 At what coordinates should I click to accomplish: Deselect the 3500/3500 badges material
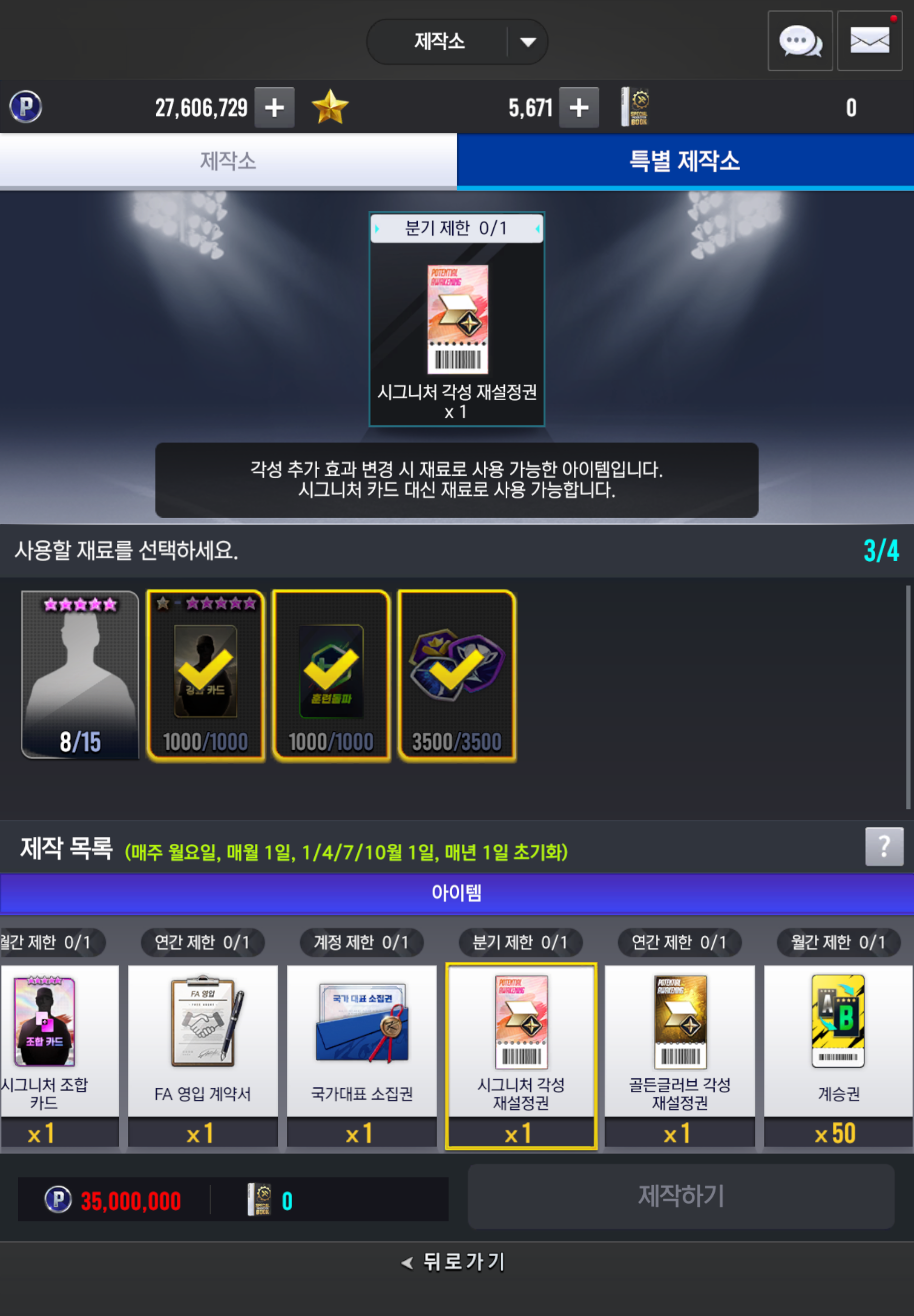point(457,675)
